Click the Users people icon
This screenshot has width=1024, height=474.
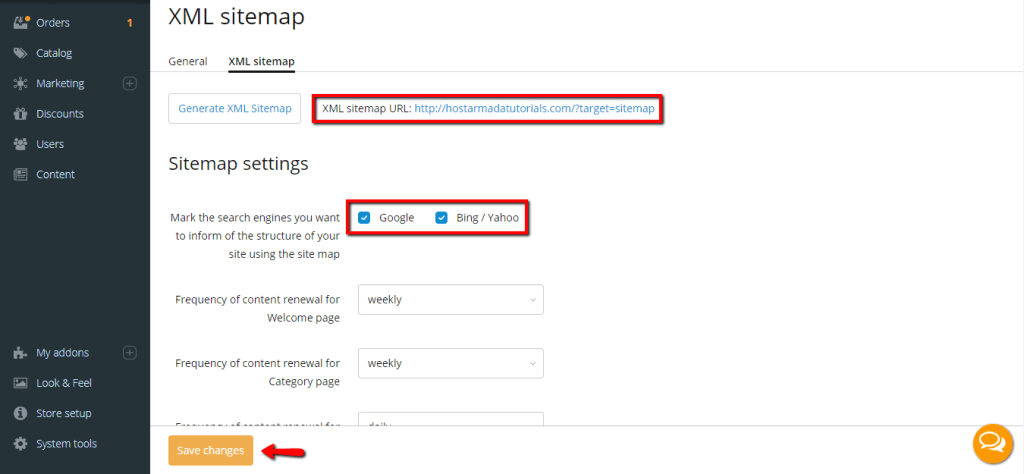[x=20, y=144]
